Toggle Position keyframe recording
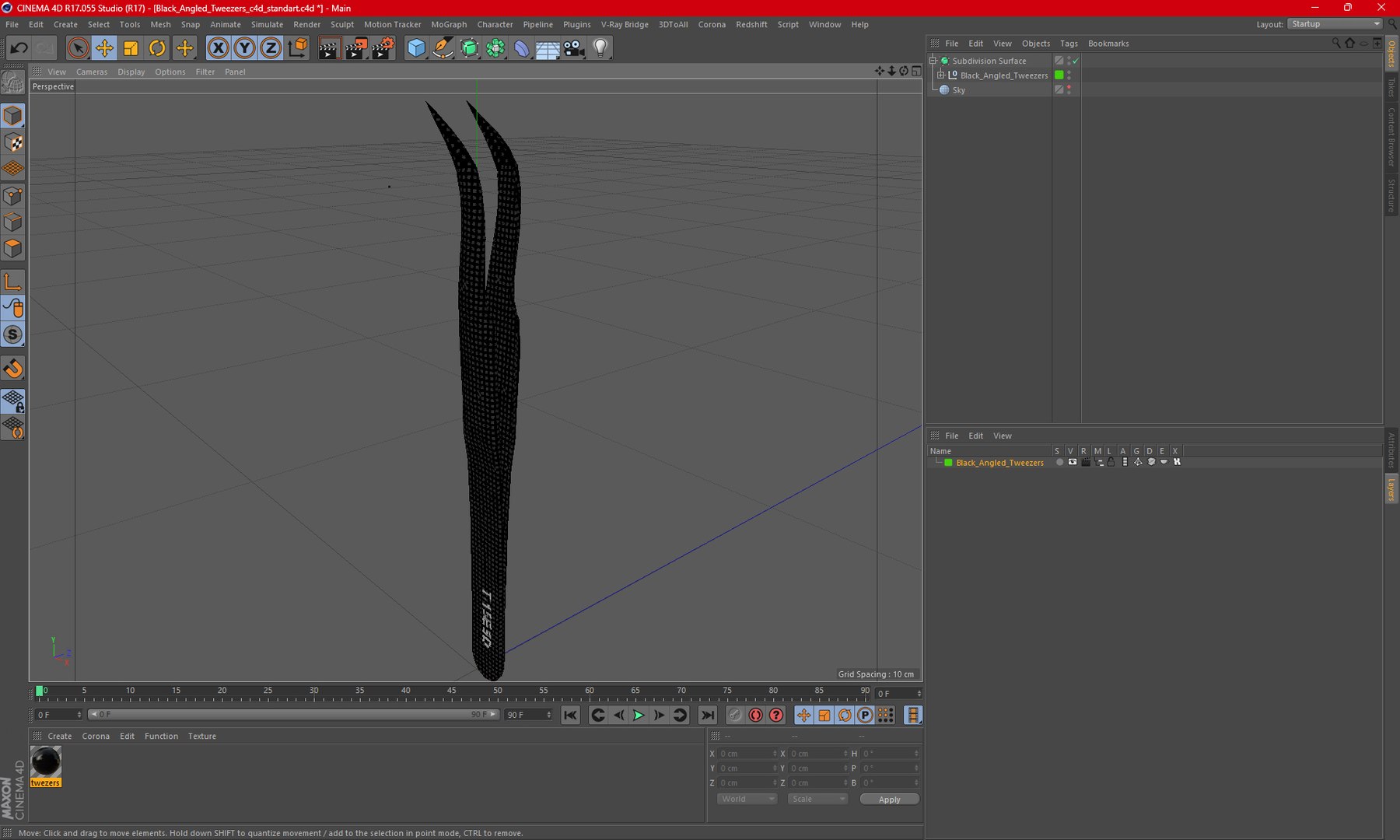The image size is (1400, 840). [803, 716]
